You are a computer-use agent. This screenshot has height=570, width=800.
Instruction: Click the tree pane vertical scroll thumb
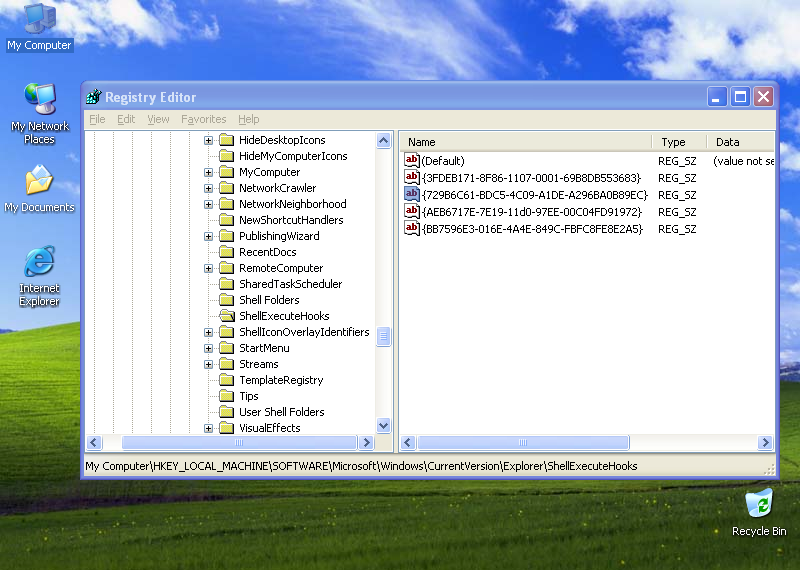(x=384, y=336)
